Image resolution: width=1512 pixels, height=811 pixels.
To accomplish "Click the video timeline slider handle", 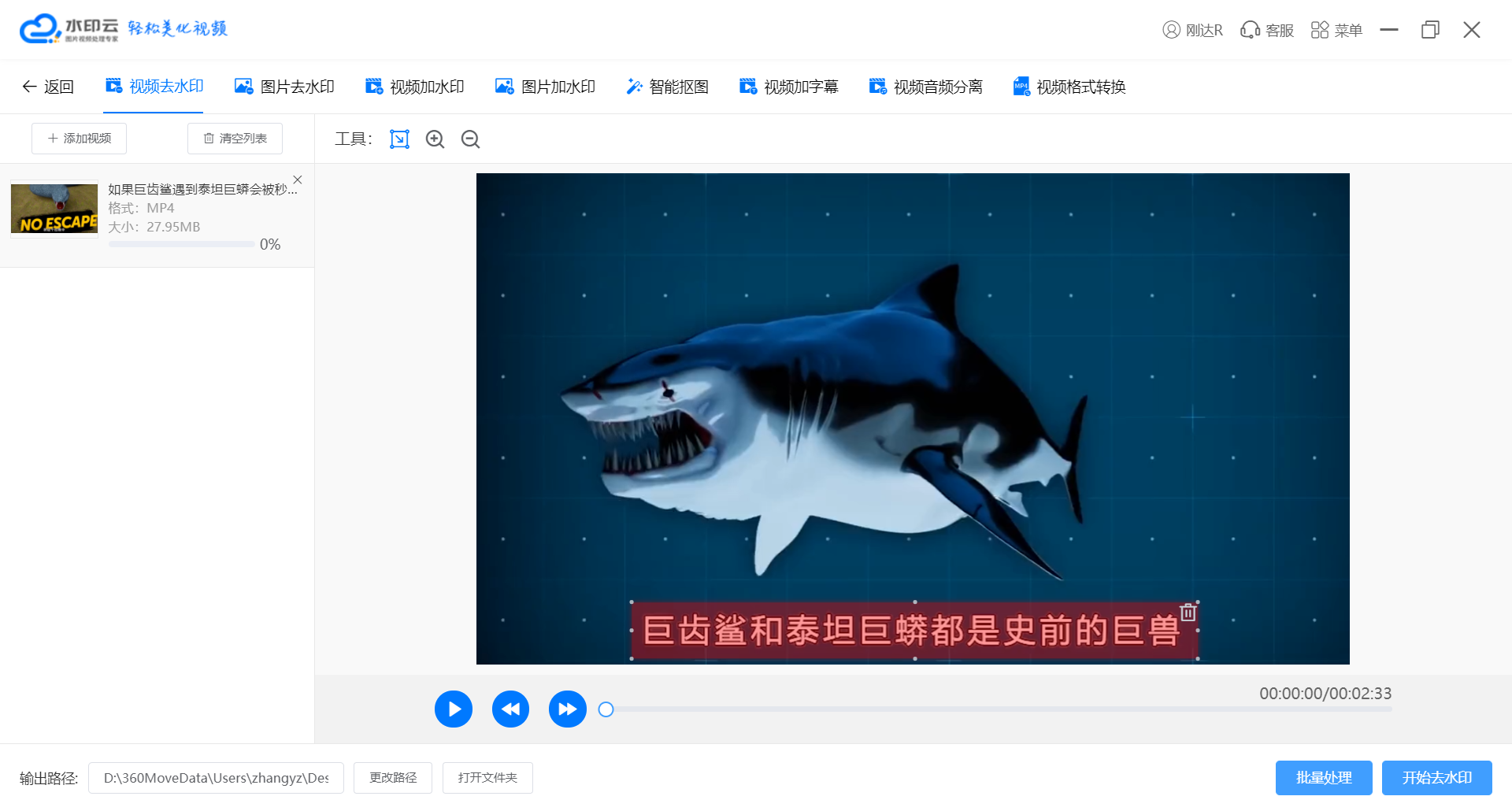I will click(606, 709).
